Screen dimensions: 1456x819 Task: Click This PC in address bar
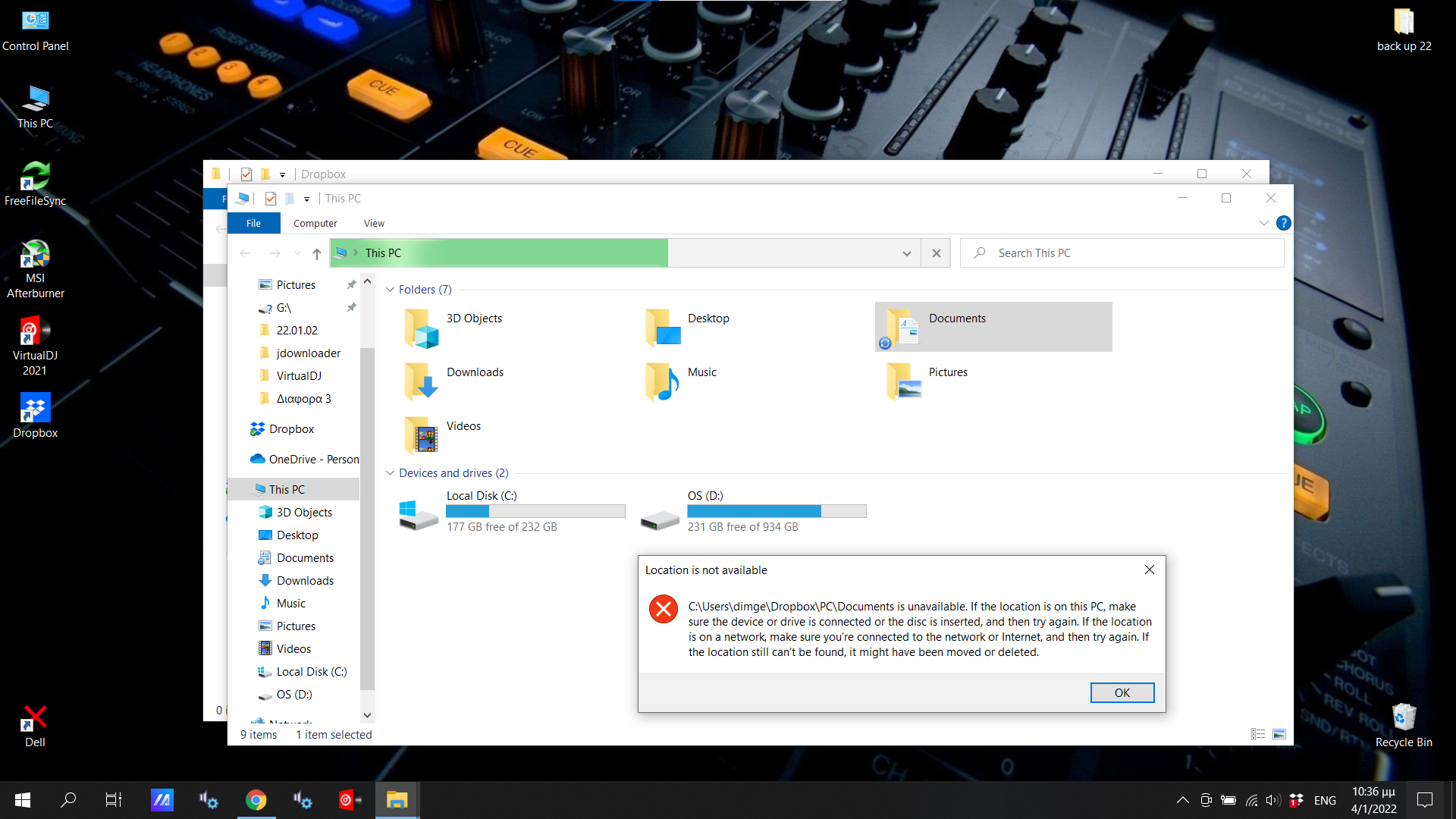383,253
